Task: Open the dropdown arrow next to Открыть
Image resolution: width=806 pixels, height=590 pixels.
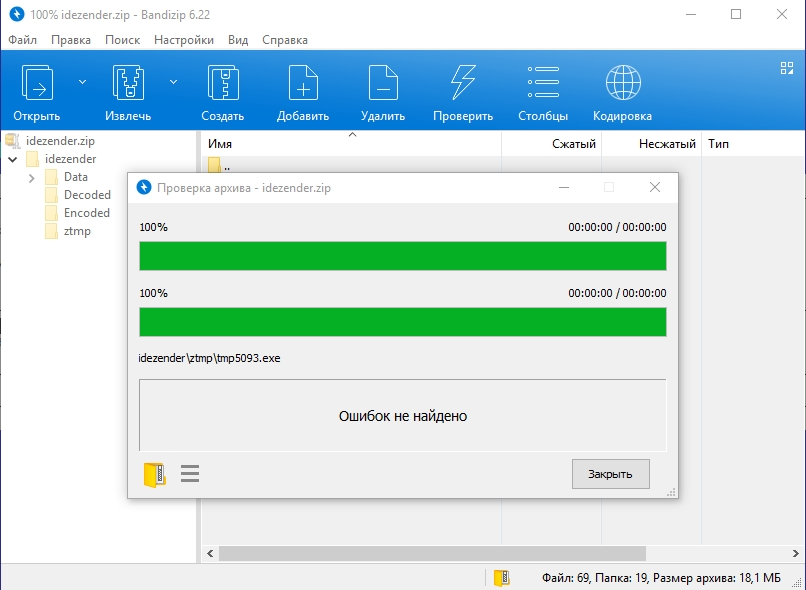Action: 82,82
